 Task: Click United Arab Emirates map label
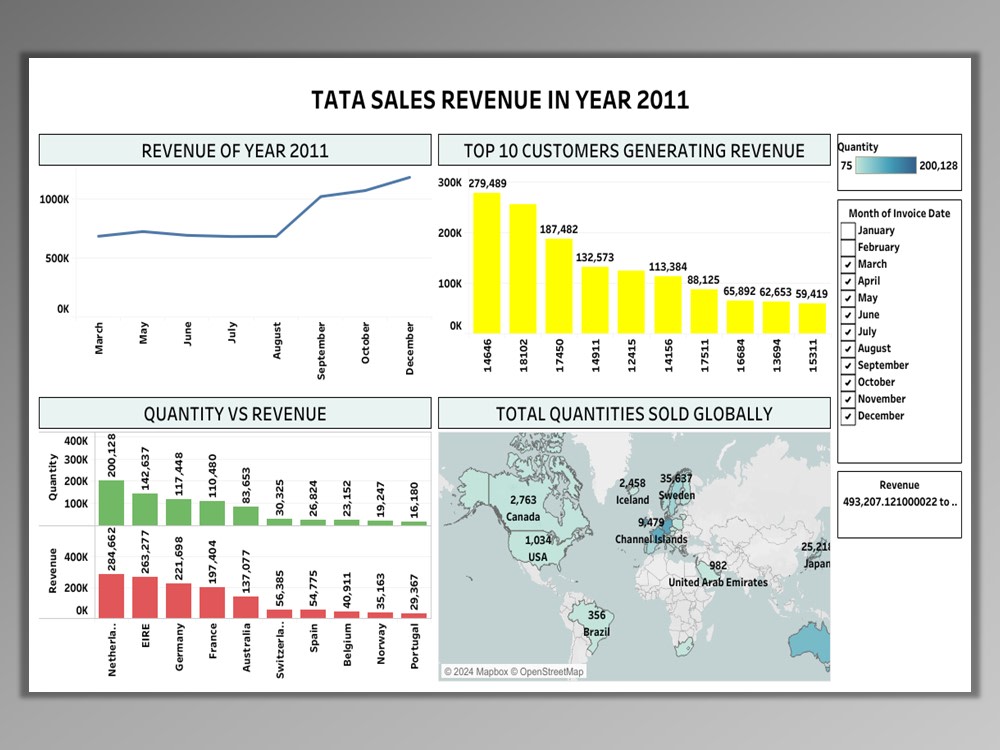point(718,582)
